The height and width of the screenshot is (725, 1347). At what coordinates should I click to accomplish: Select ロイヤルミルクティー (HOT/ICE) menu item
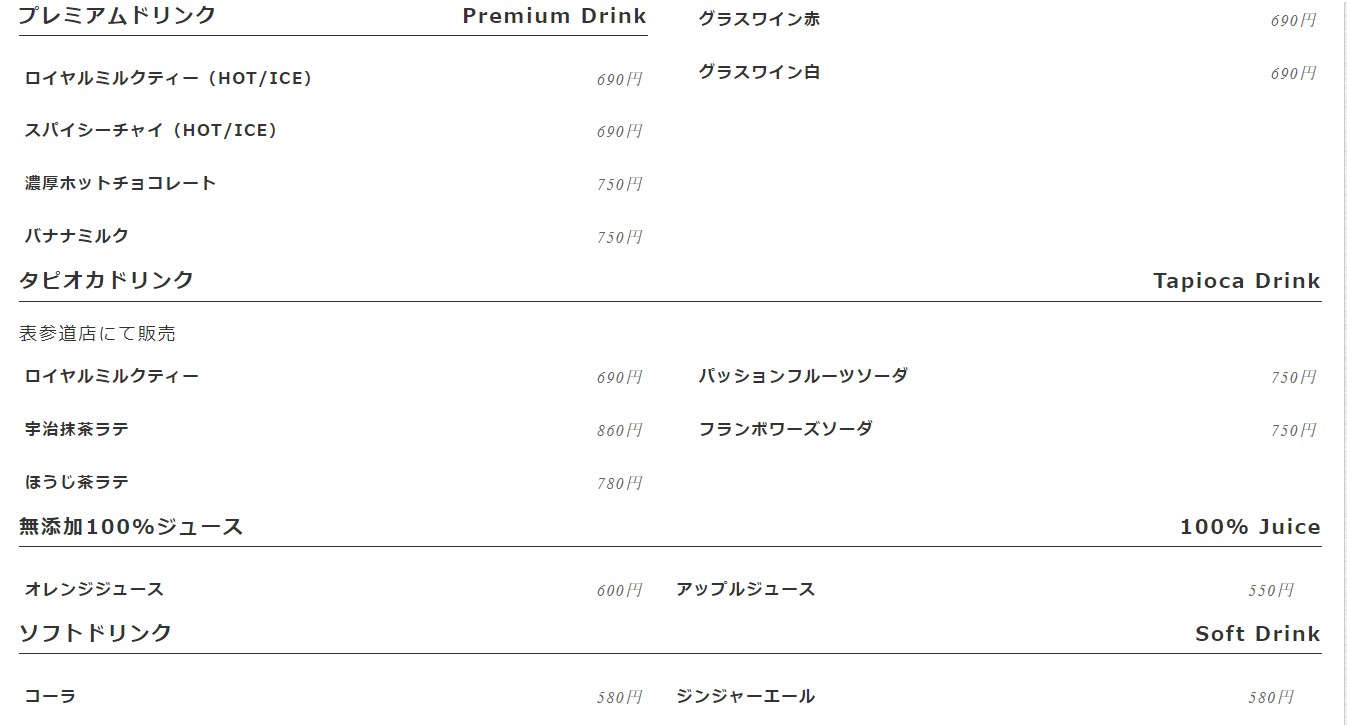point(168,78)
